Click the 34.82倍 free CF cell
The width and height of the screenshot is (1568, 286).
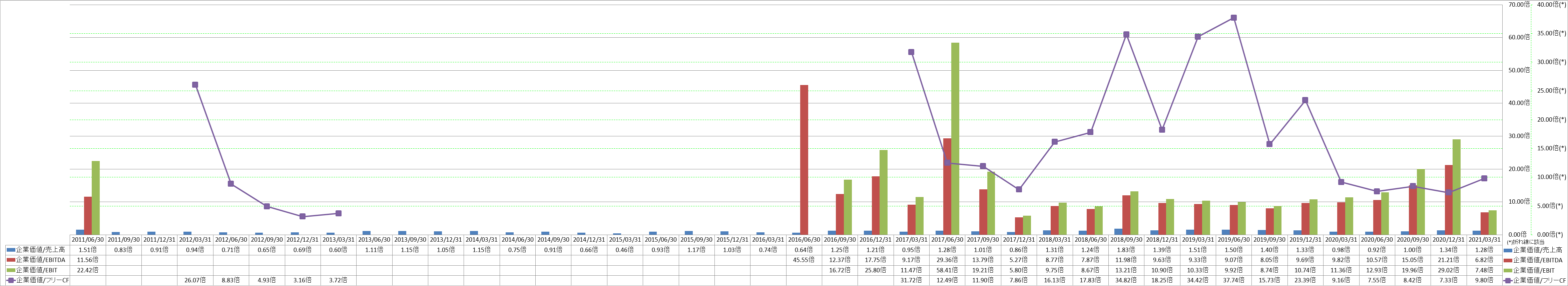(1126, 280)
